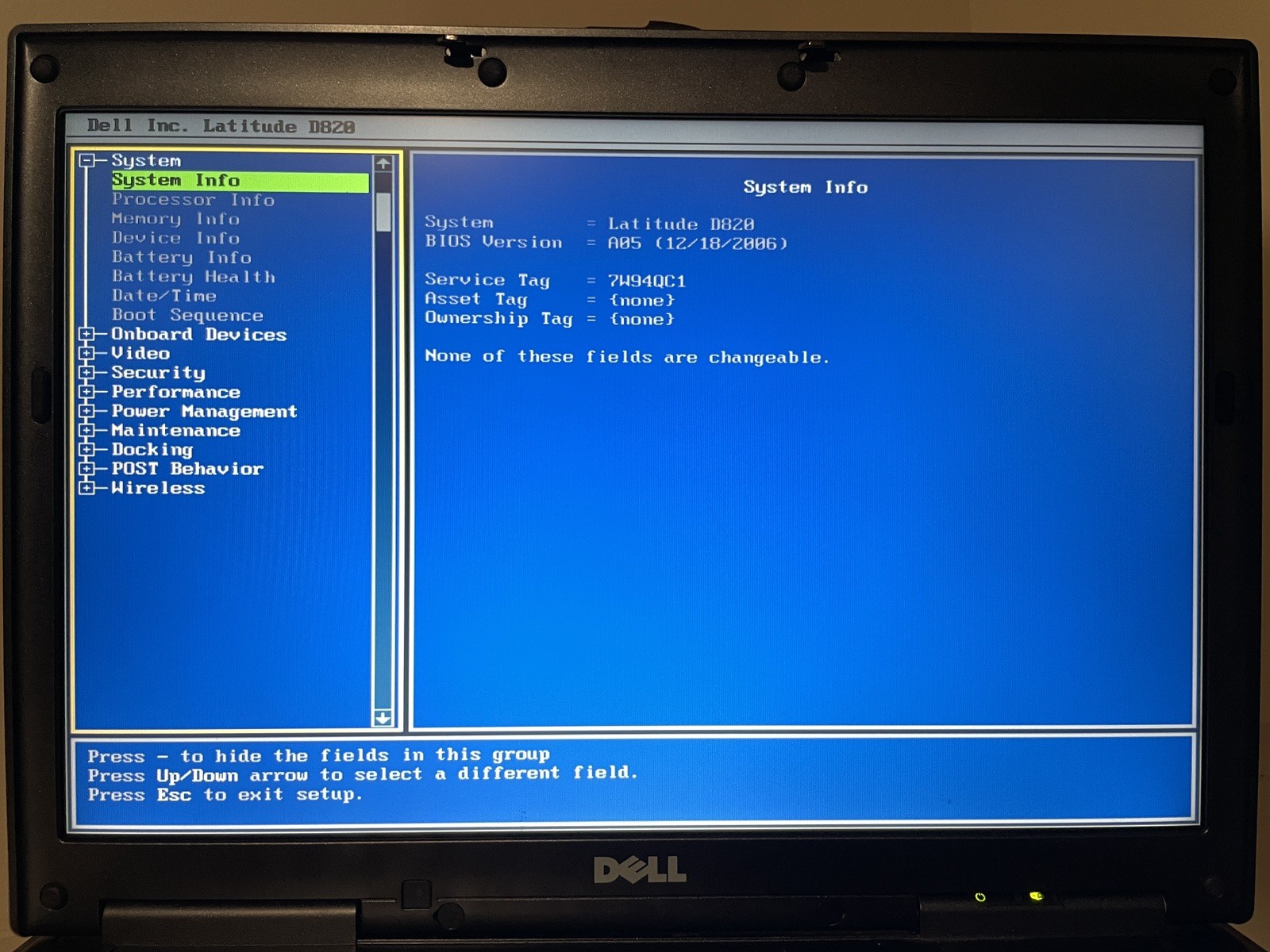Viewport: 1270px width, 952px height.
Task: Open Date/Time settings entry
Action: click(x=164, y=296)
